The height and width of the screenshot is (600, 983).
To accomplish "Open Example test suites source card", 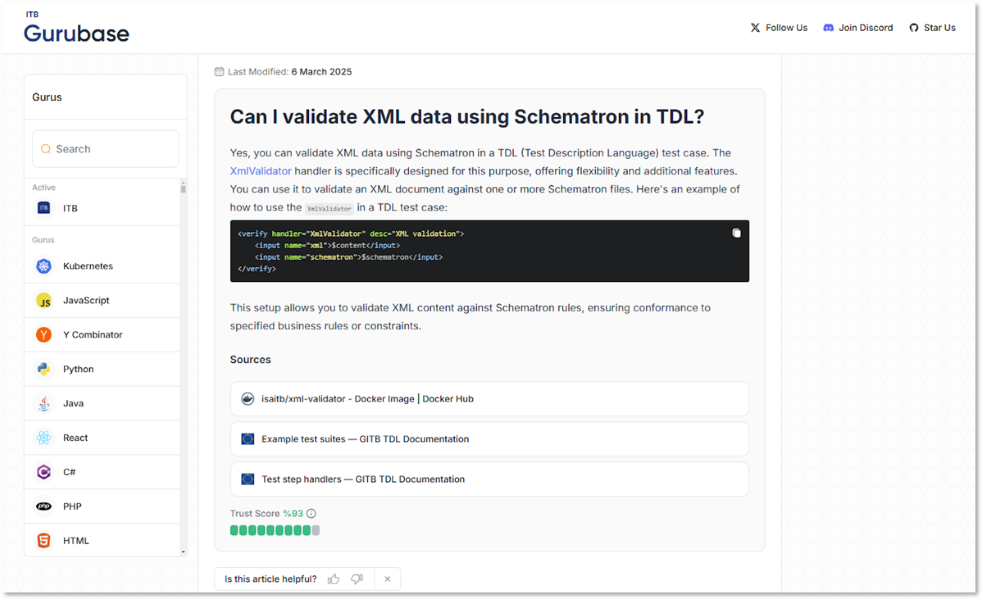I will (x=489, y=439).
